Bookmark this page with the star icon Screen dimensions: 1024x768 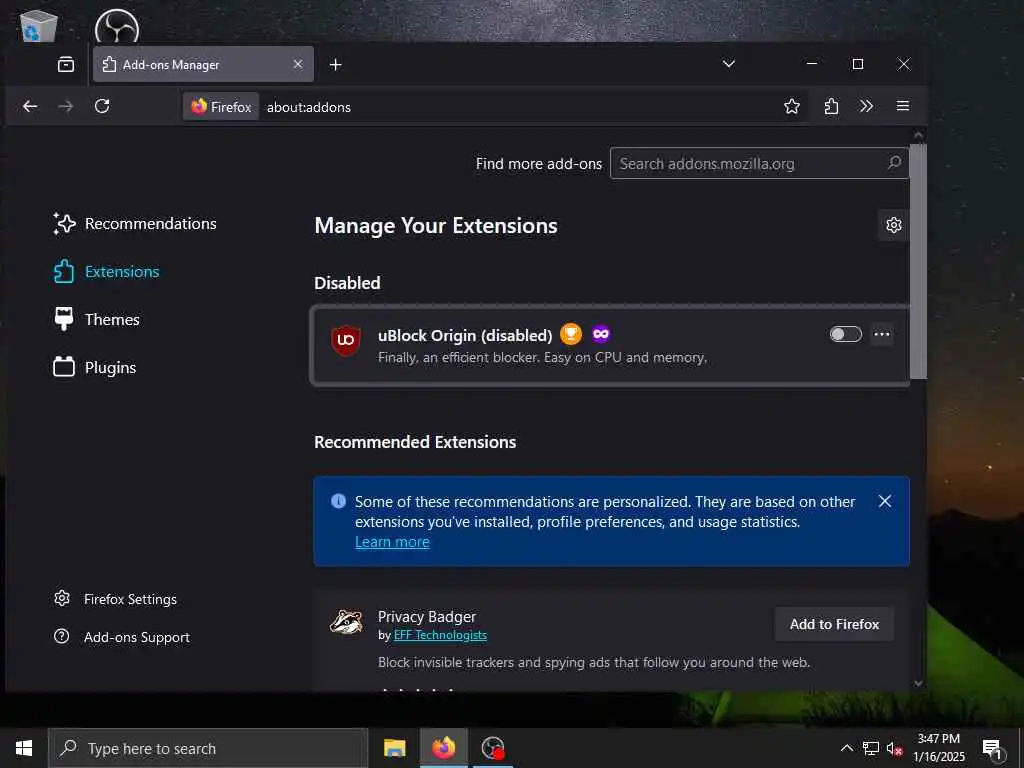tap(792, 106)
